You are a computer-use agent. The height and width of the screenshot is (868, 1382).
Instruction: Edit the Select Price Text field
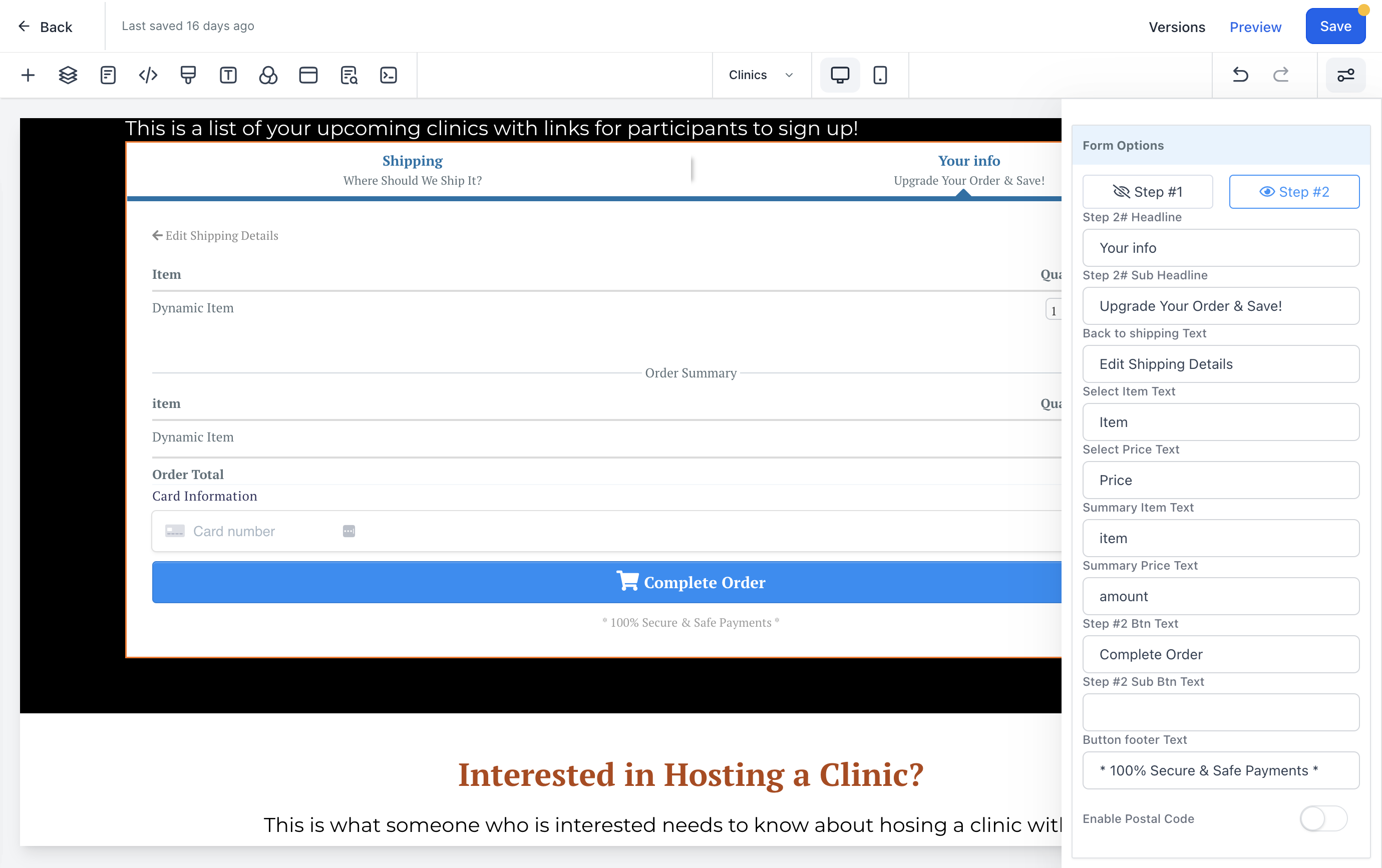pyautogui.click(x=1221, y=480)
